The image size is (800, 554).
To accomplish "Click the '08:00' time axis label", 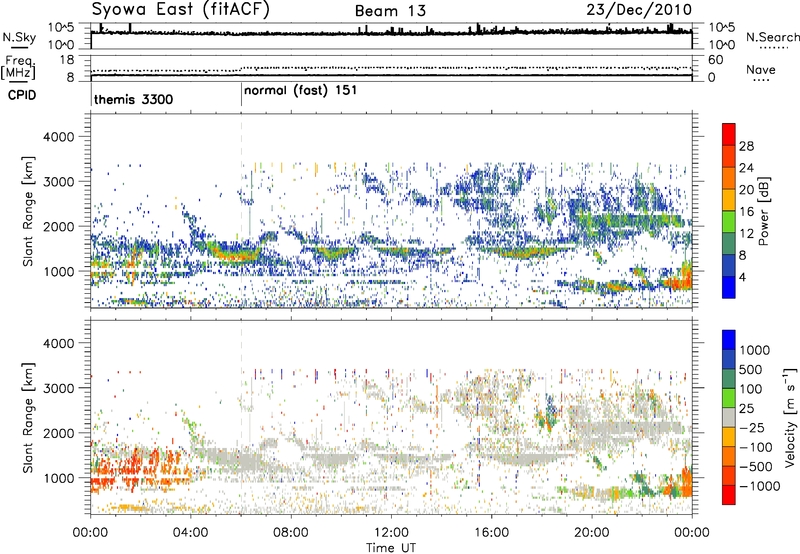I will pos(290,533).
